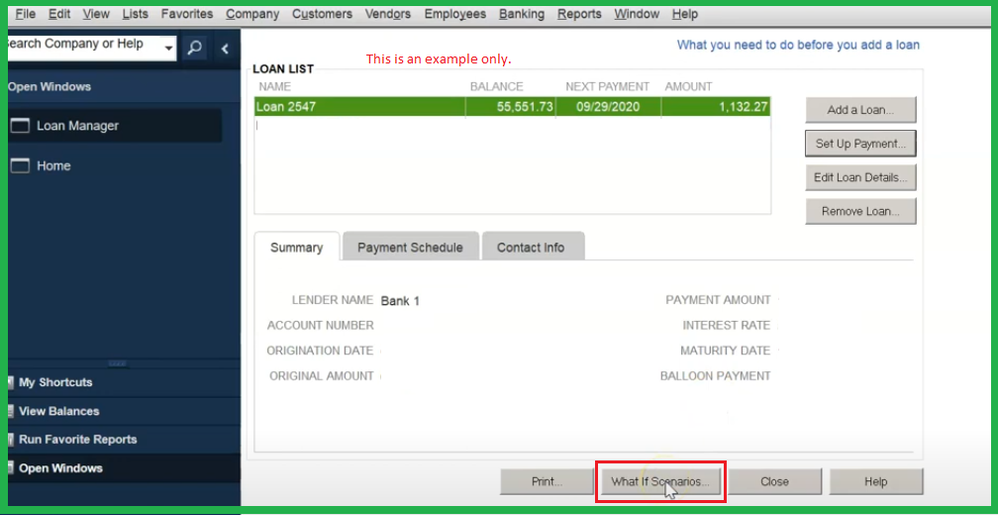The height and width of the screenshot is (515, 998).
Task: Click the search magnifier icon
Action: [195, 48]
